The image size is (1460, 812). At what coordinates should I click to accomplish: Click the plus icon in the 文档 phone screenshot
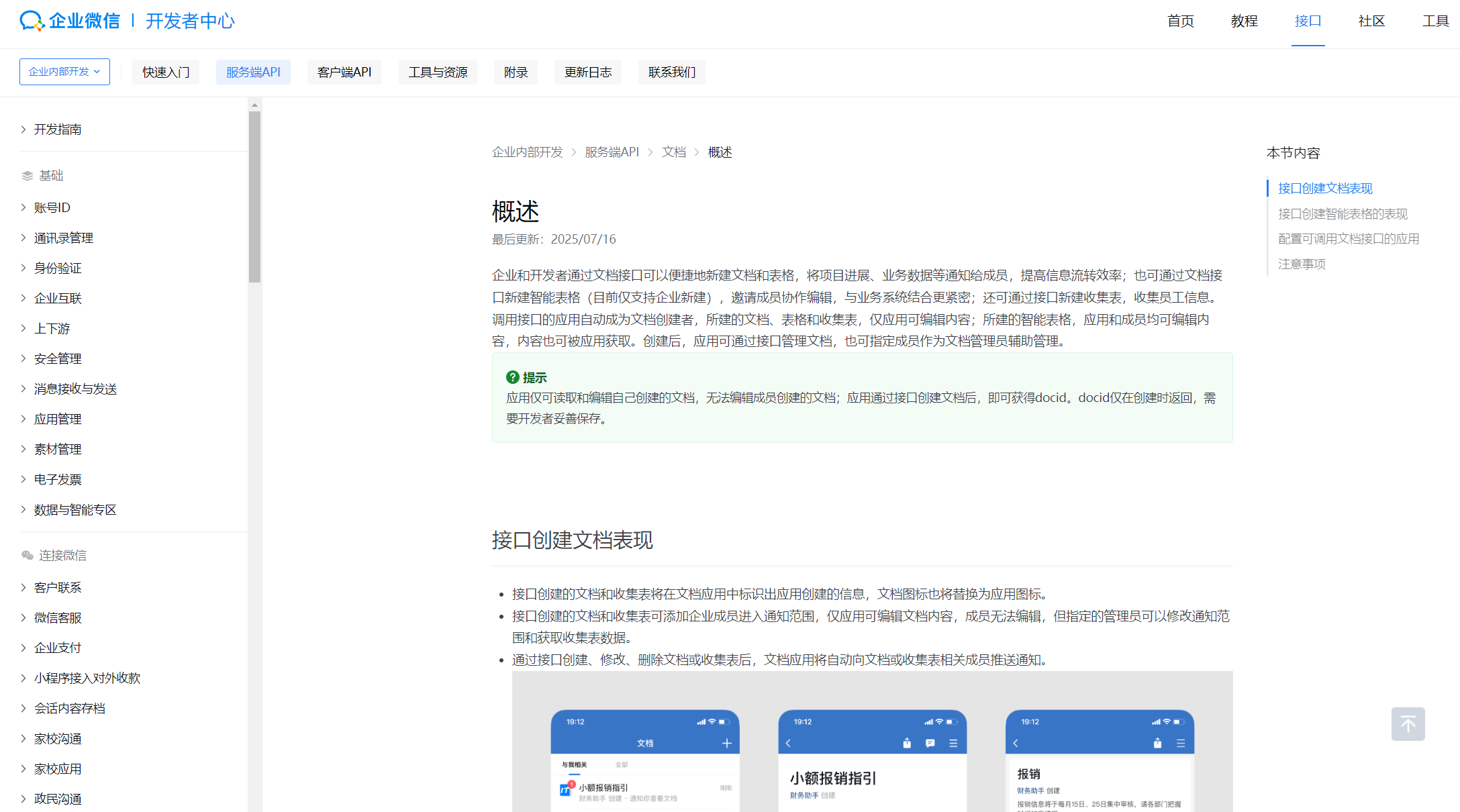click(726, 743)
